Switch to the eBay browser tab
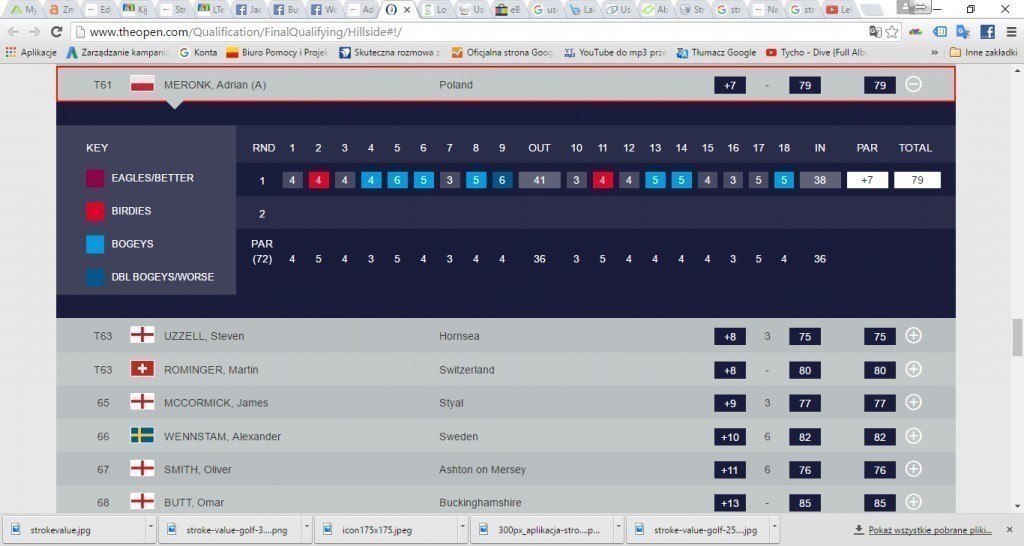Screen dimensions: 1024x546 point(511,9)
